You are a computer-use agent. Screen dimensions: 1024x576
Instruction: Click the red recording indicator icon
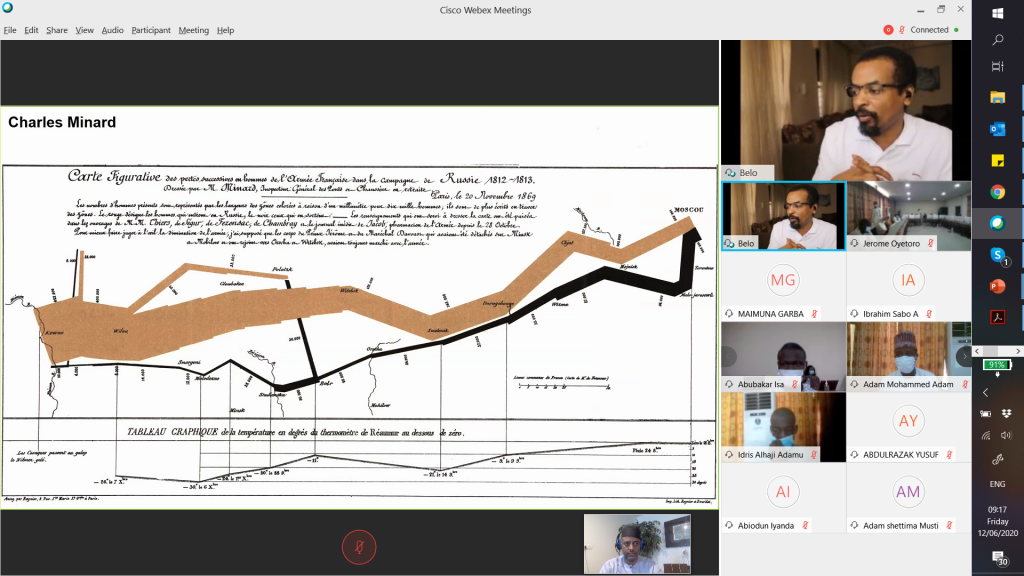(x=888, y=30)
